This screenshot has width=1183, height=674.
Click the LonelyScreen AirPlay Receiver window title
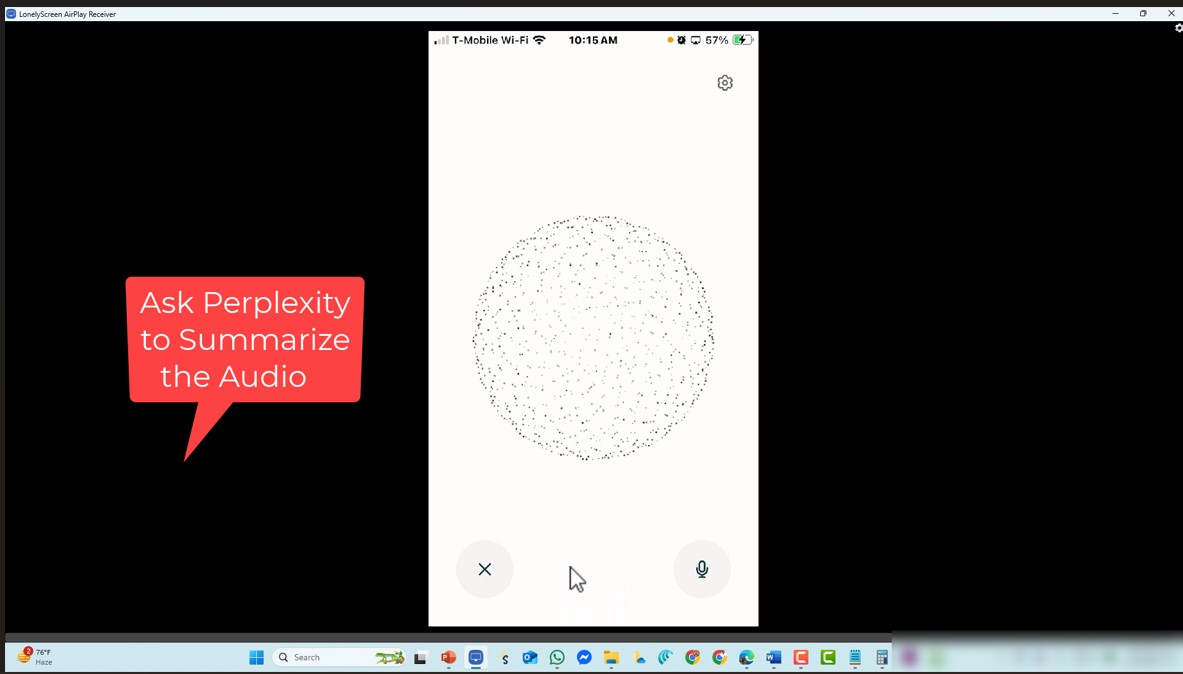pyautogui.click(x=67, y=14)
